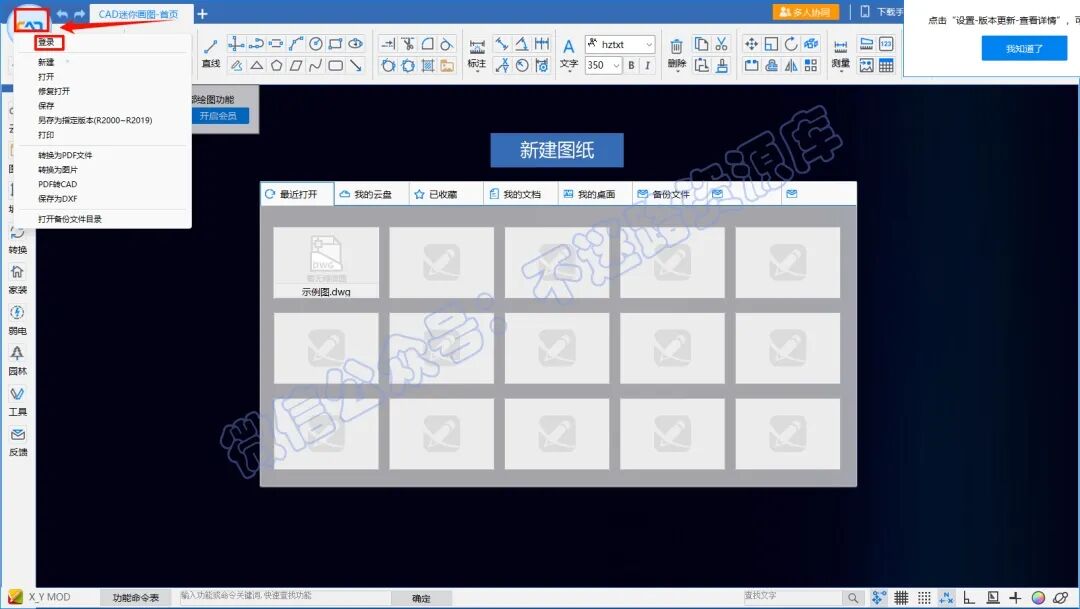The width and height of the screenshot is (1080, 609).
Task: Open the 标注 dimension tool
Action: [x=477, y=53]
